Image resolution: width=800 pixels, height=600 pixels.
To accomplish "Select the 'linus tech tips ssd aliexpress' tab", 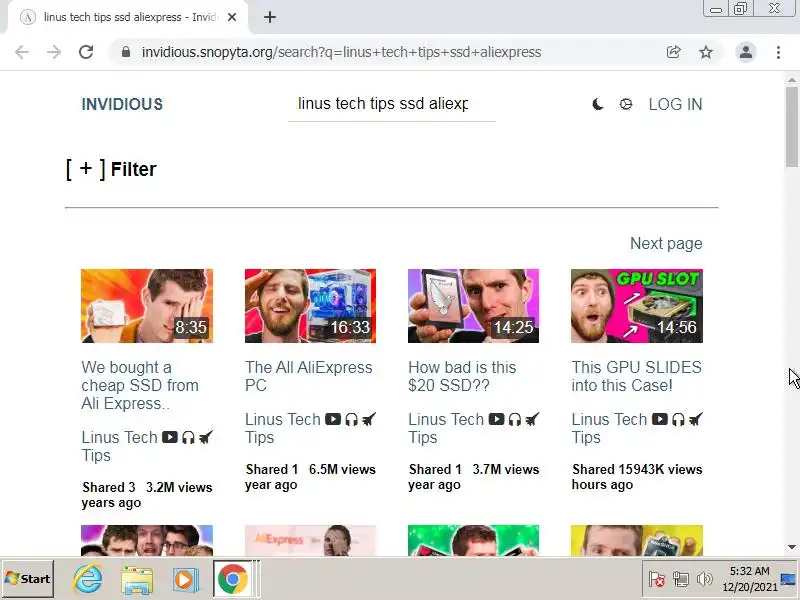I will click(128, 17).
